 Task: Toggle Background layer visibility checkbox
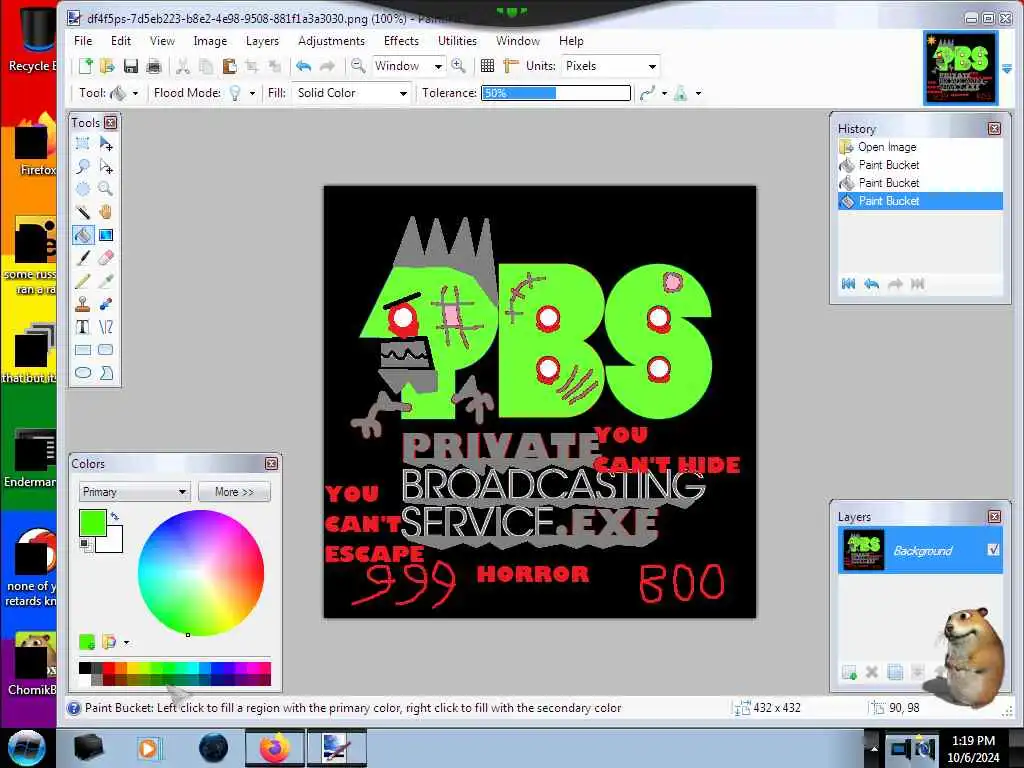tap(993, 550)
